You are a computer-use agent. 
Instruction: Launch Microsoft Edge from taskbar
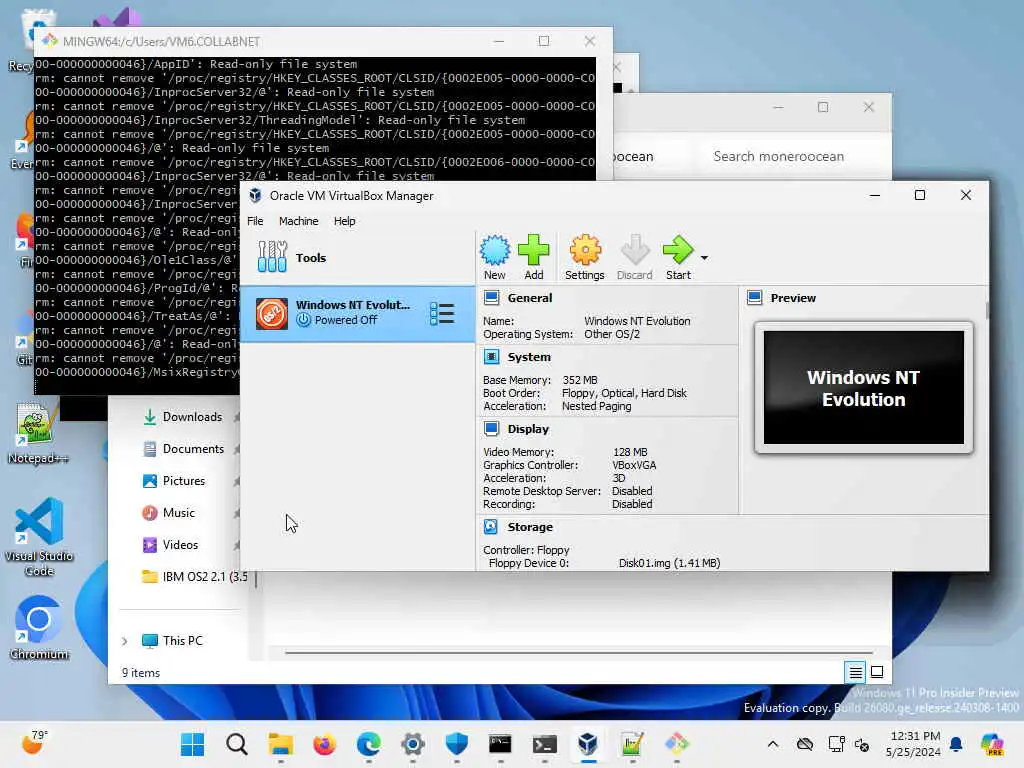[x=369, y=744]
